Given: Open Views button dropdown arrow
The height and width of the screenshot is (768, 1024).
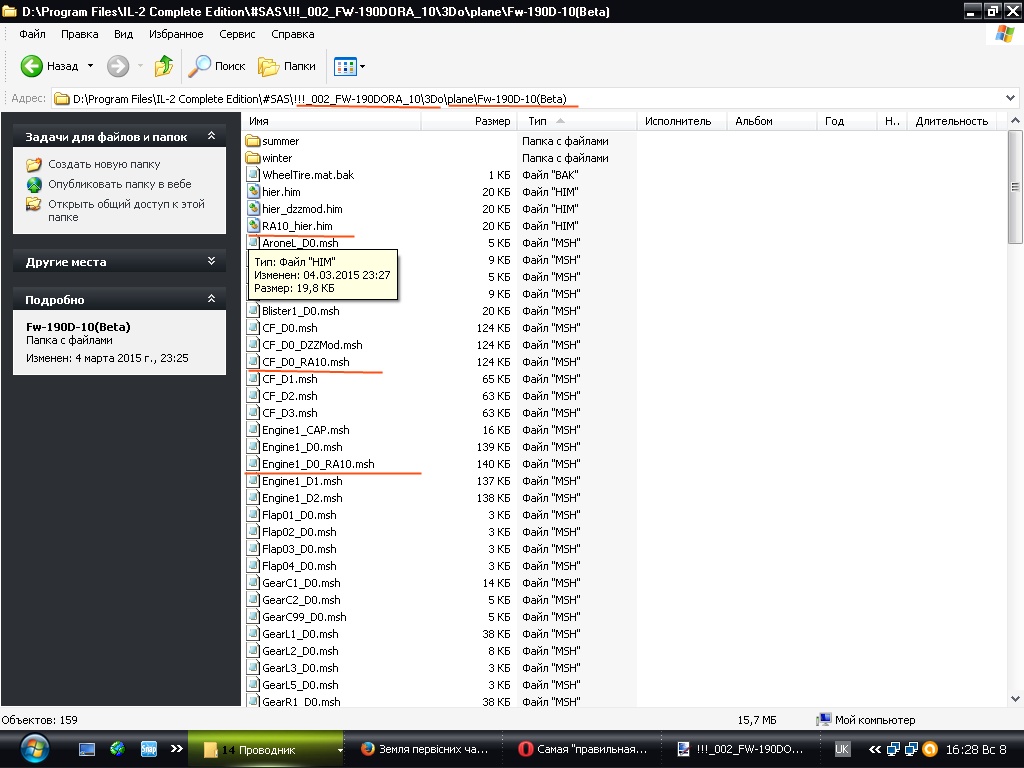Looking at the screenshot, I should click(x=362, y=66).
